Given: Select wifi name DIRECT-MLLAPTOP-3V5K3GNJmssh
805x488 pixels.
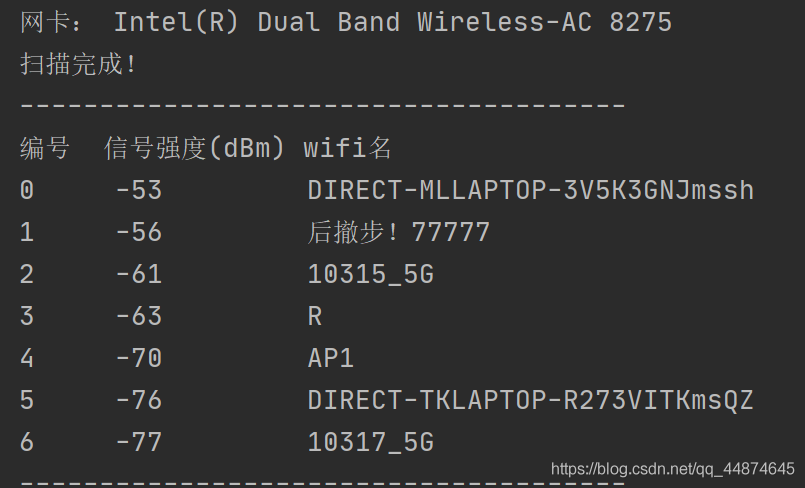Looking at the screenshot, I should tap(530, 190).
